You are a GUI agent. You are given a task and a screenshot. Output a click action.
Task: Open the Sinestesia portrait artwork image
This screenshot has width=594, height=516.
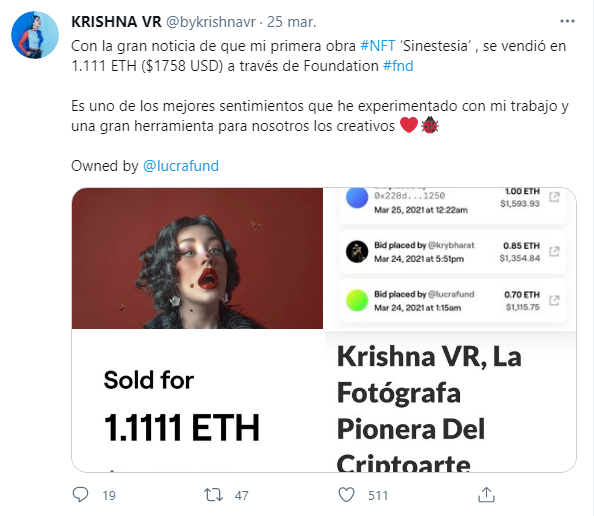[x=197, y=258]
